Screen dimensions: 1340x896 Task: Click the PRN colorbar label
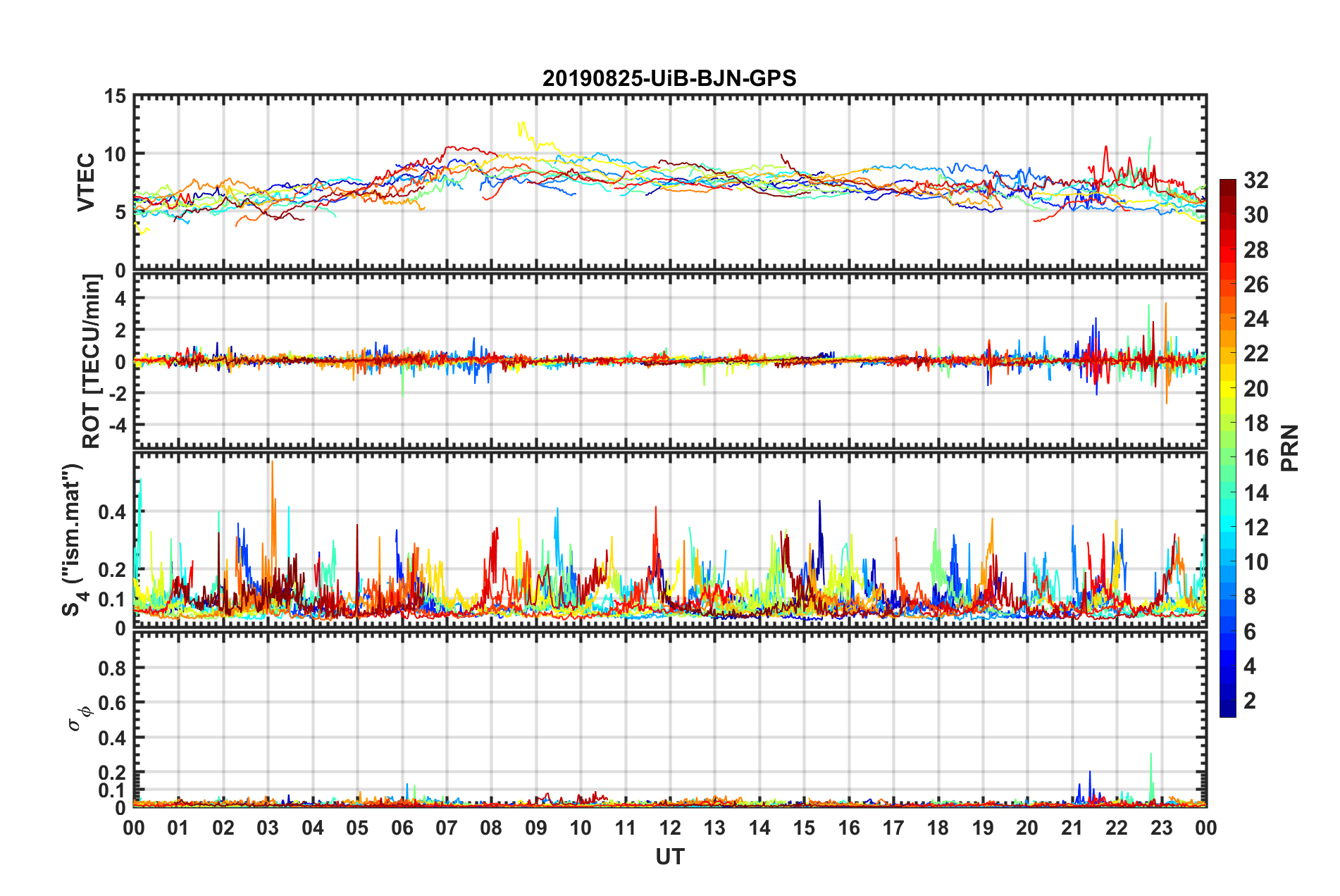[1289, 448]
